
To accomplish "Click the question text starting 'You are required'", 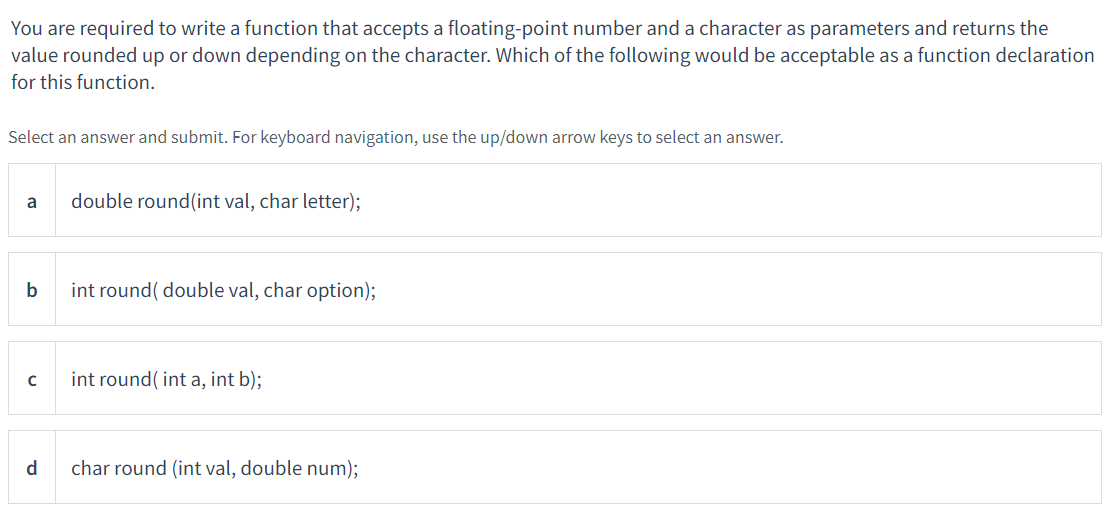I will coord(552,56).
